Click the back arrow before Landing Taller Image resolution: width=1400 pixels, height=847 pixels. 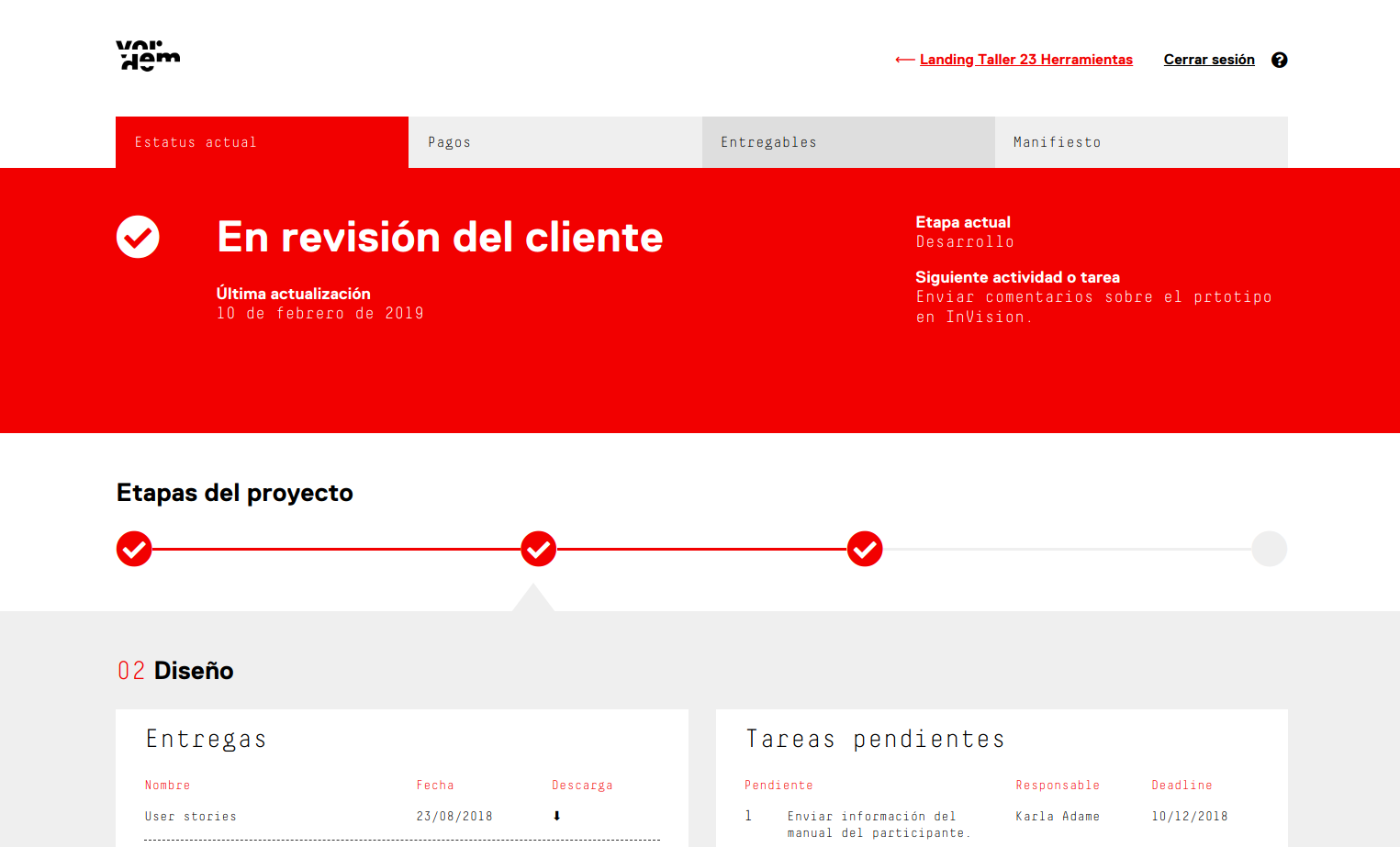click(x=904, y=60)
